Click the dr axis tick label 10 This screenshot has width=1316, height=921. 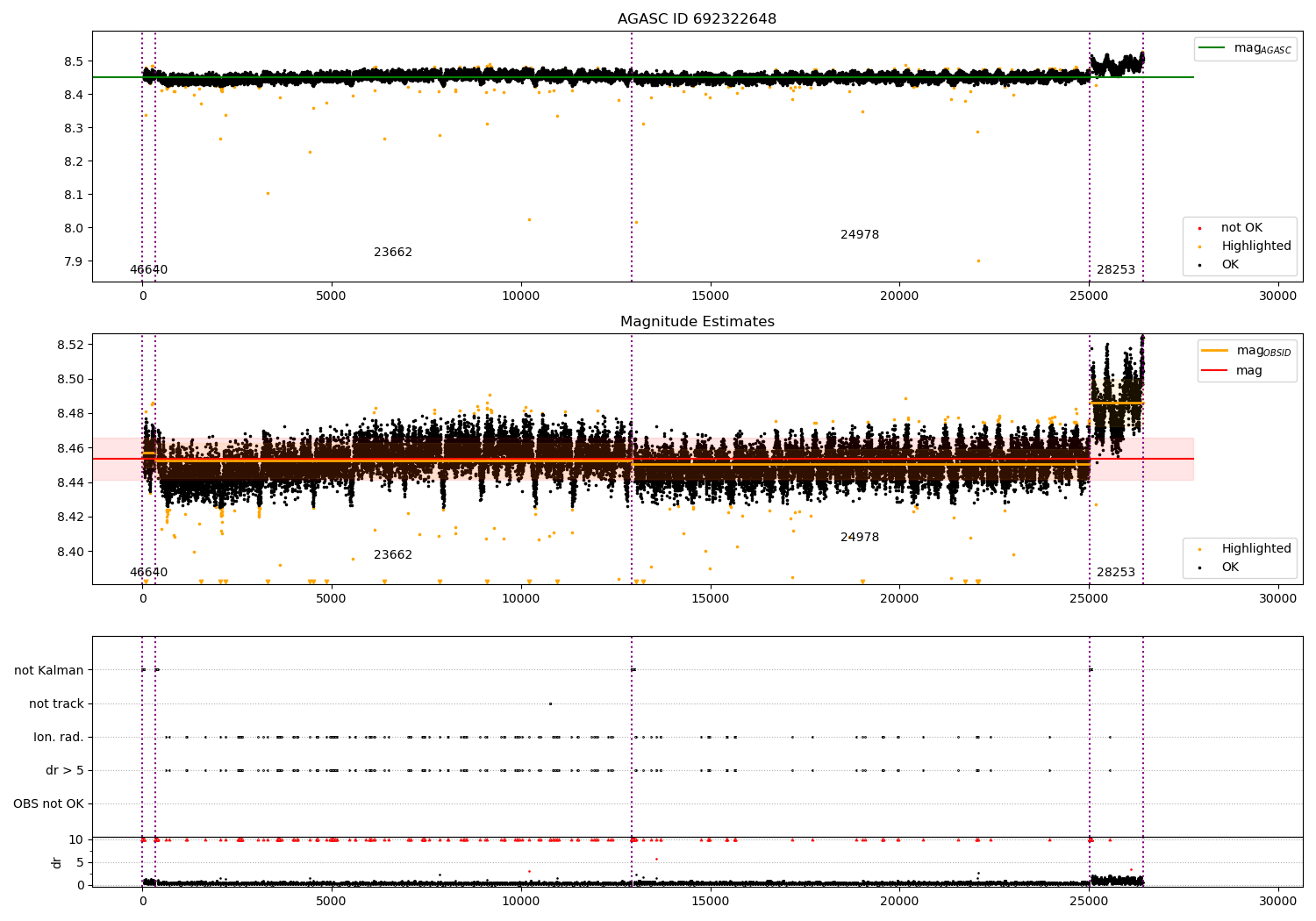76,840
